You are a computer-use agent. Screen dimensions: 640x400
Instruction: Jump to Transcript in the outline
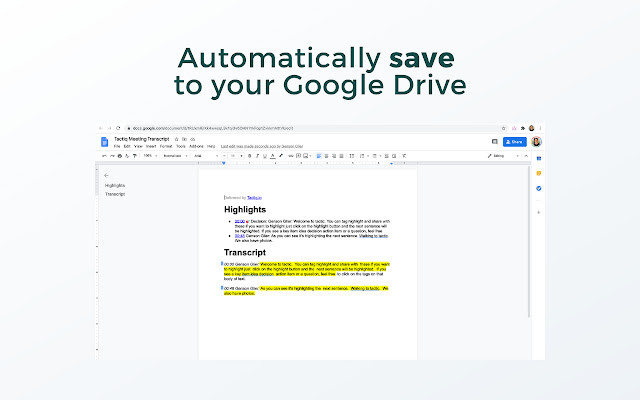click(115, 194)
